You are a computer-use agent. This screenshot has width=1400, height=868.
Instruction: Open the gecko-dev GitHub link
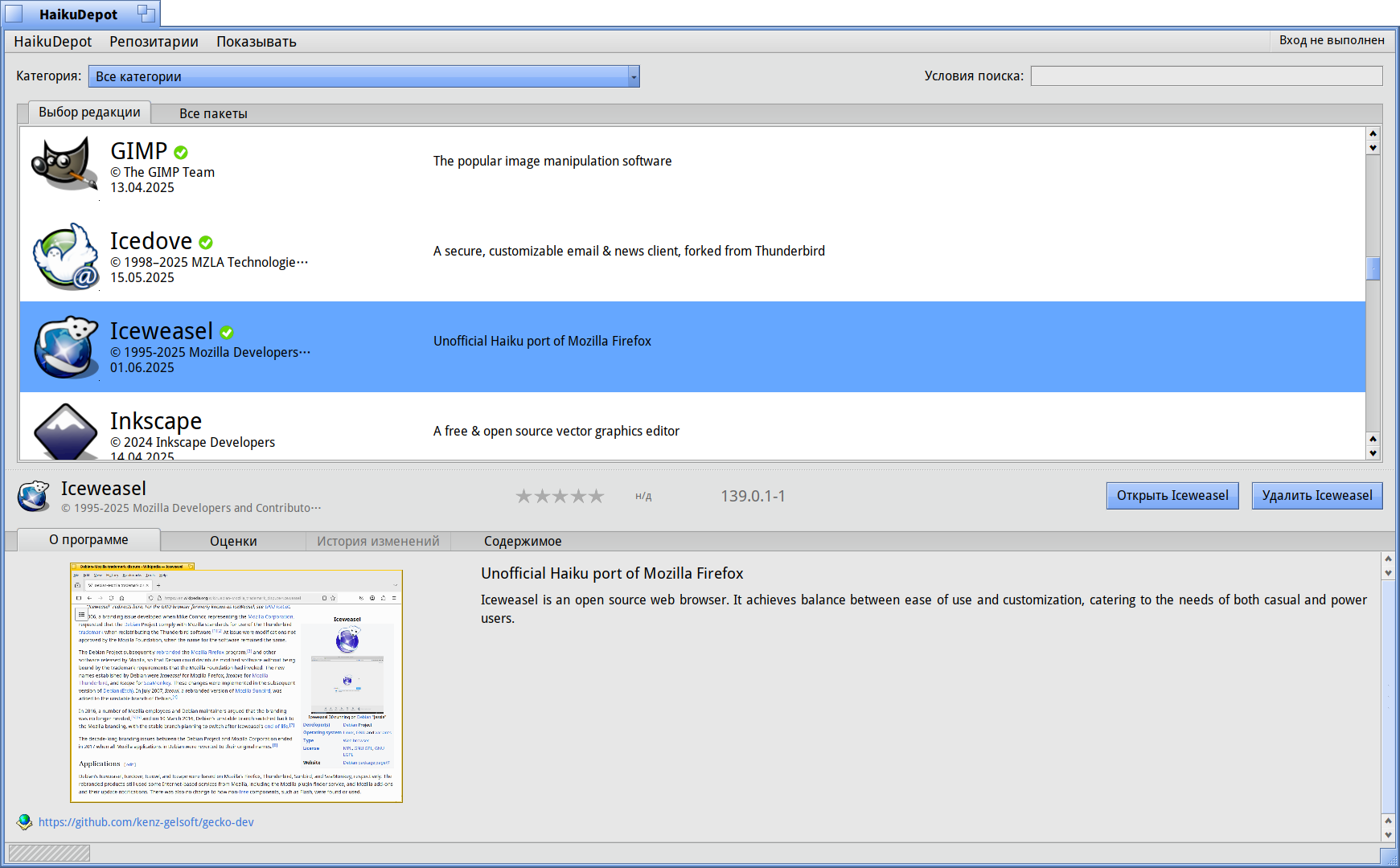pyautogui.click(x=146, y=822)
